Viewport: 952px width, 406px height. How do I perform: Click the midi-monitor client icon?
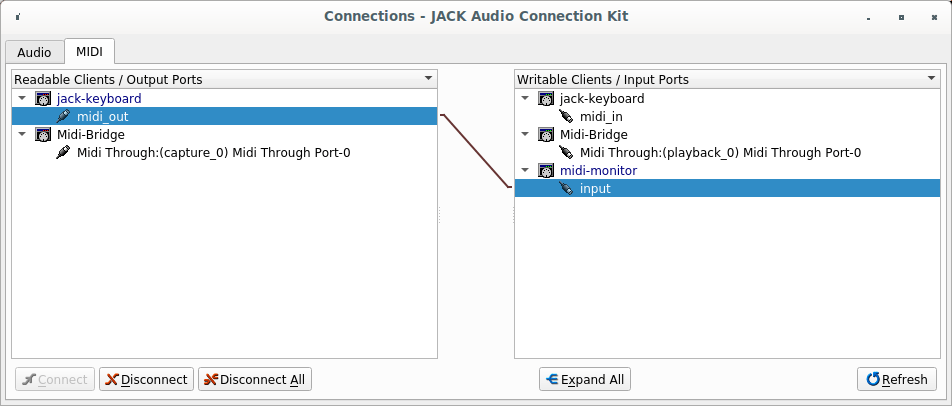pos(546,171)
